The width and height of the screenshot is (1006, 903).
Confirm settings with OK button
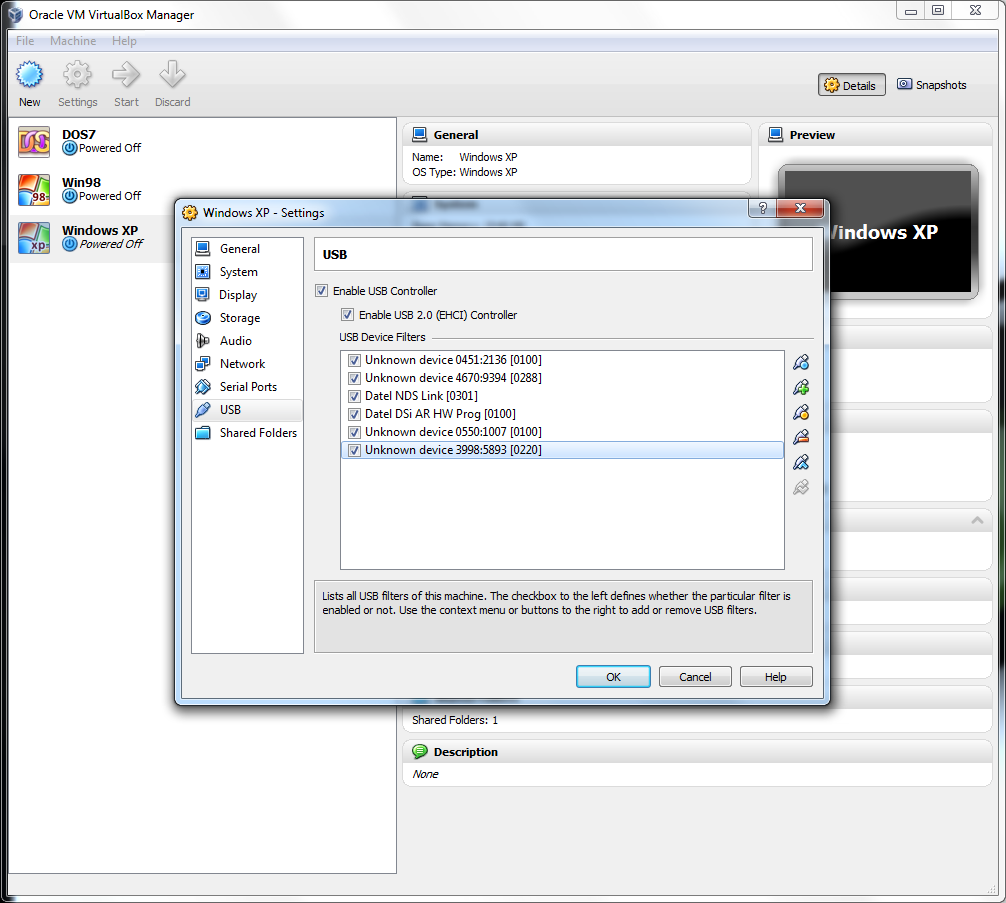[613, 676]
